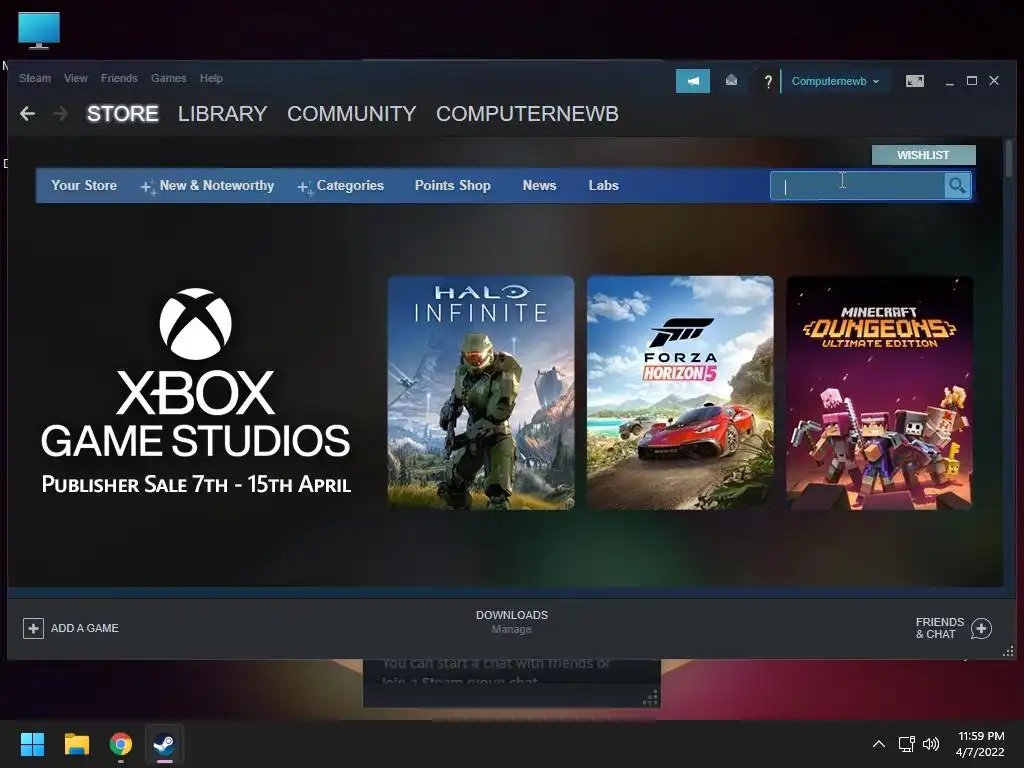Switch to the COMMUNITY tab

tap(351, 114)
